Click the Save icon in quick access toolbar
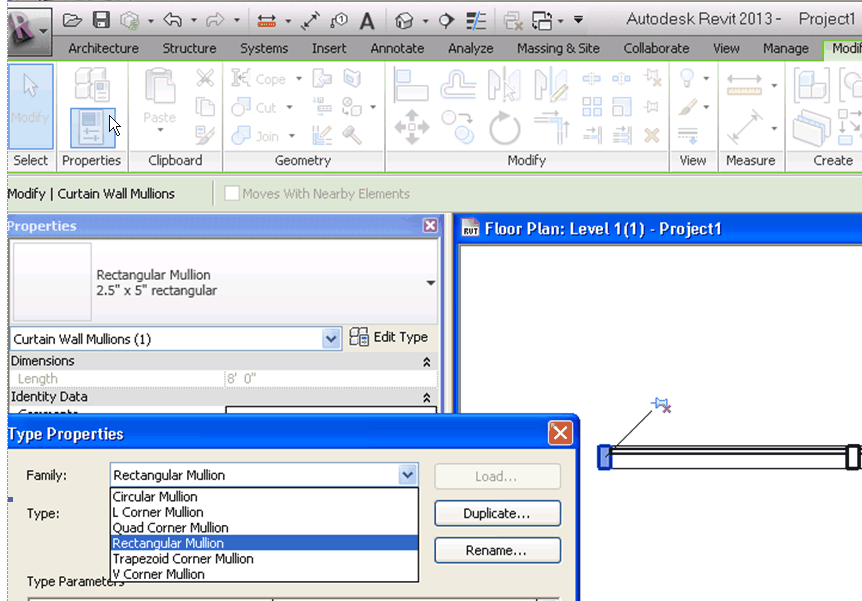This screenshot has width=862, height=601. point(101,20)
